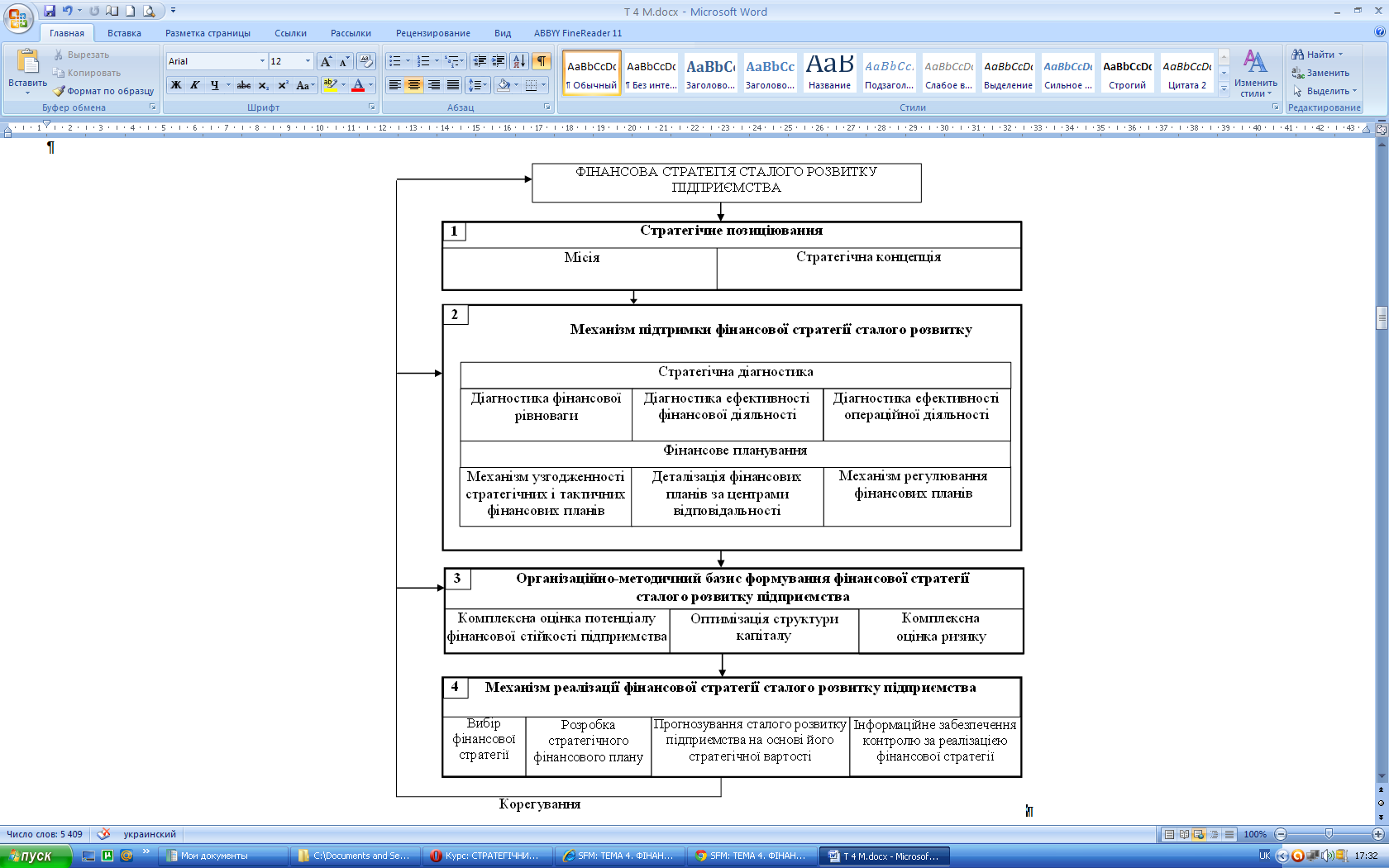Increase paragraph indent
This screenshot has width=1389, height=868.
(x=499, y=61)
